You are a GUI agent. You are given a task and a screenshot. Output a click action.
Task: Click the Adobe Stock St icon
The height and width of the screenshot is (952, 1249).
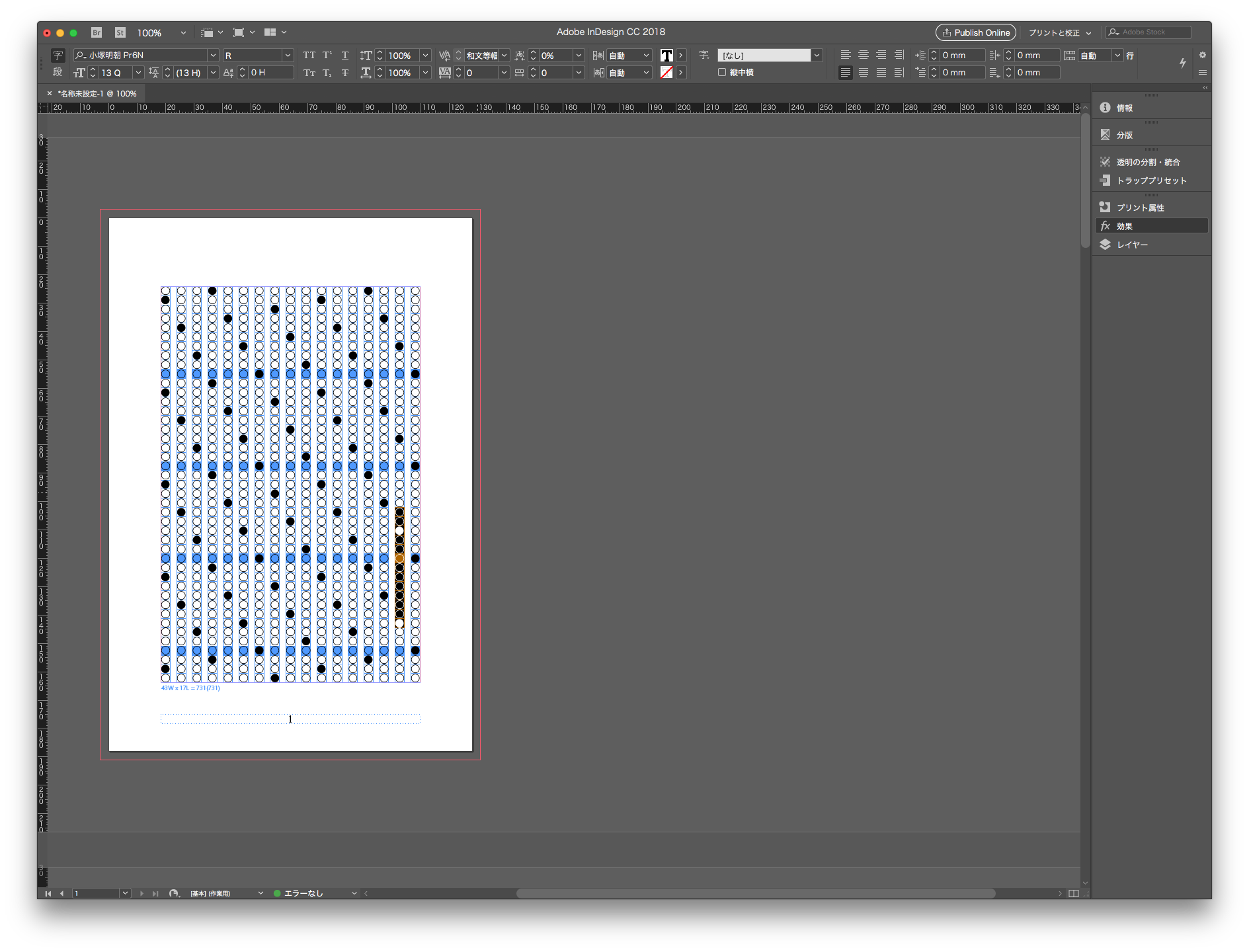click(x=120, y=32)
